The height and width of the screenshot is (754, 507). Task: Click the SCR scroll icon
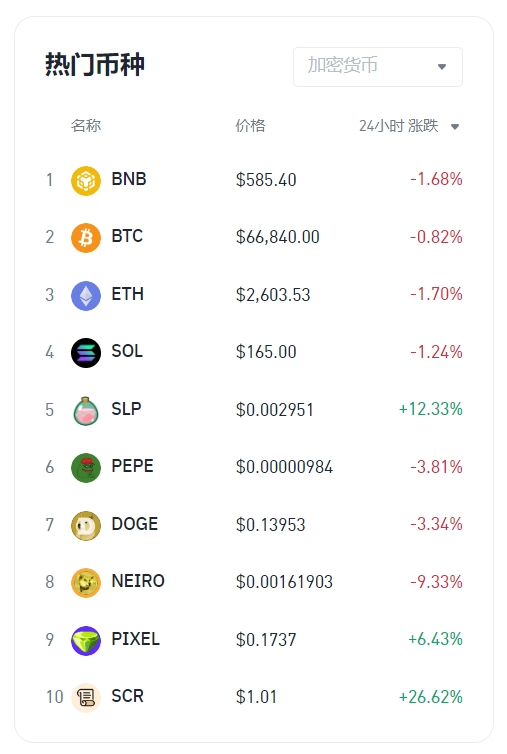pos(86,697)
